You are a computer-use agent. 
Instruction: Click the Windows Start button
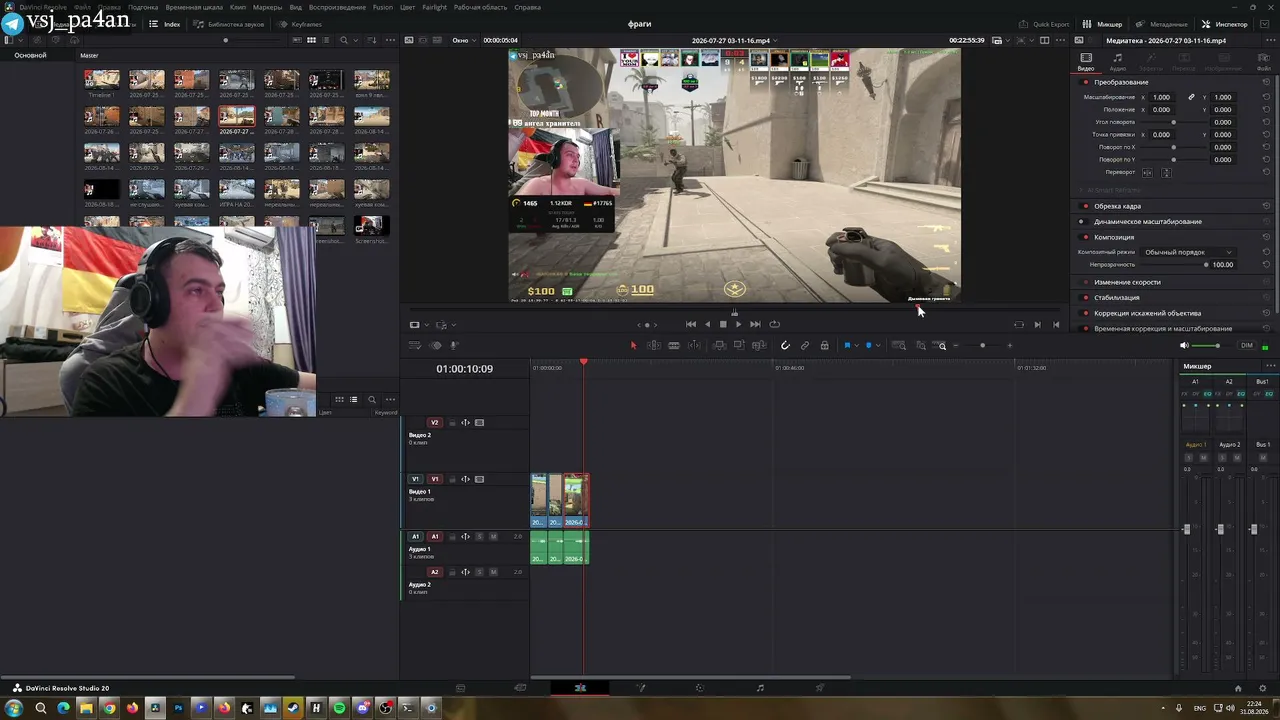pyautogui.click(x=14, y=709)
